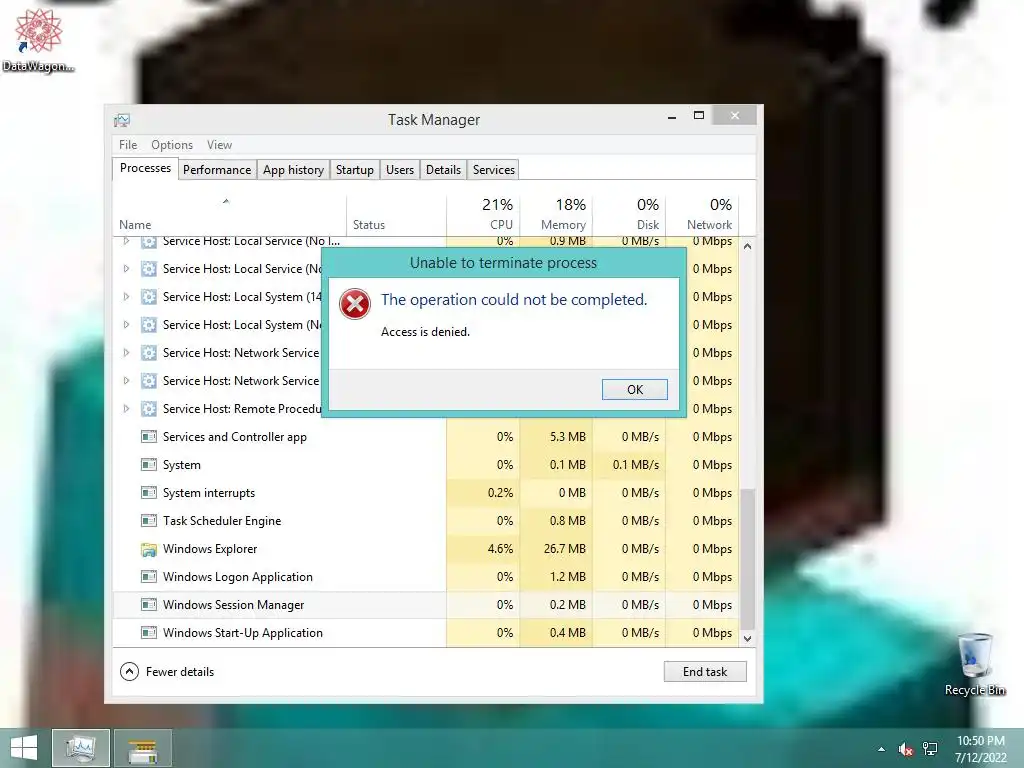Open the second pinned taskbar app

pos(142,748)
